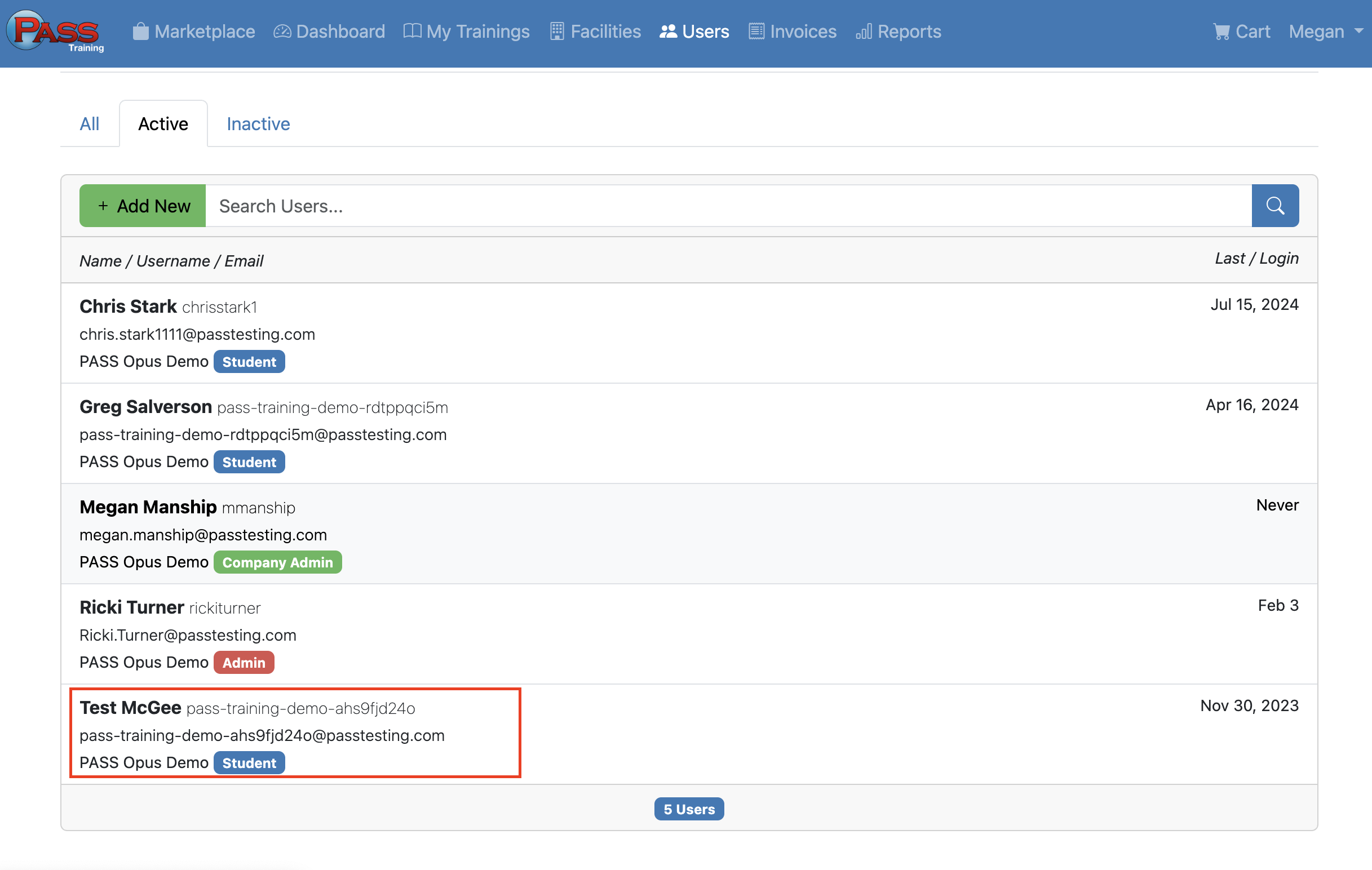Select the Active users tab
This screenshot has width=1372, height=870.
tap(163, 123)
